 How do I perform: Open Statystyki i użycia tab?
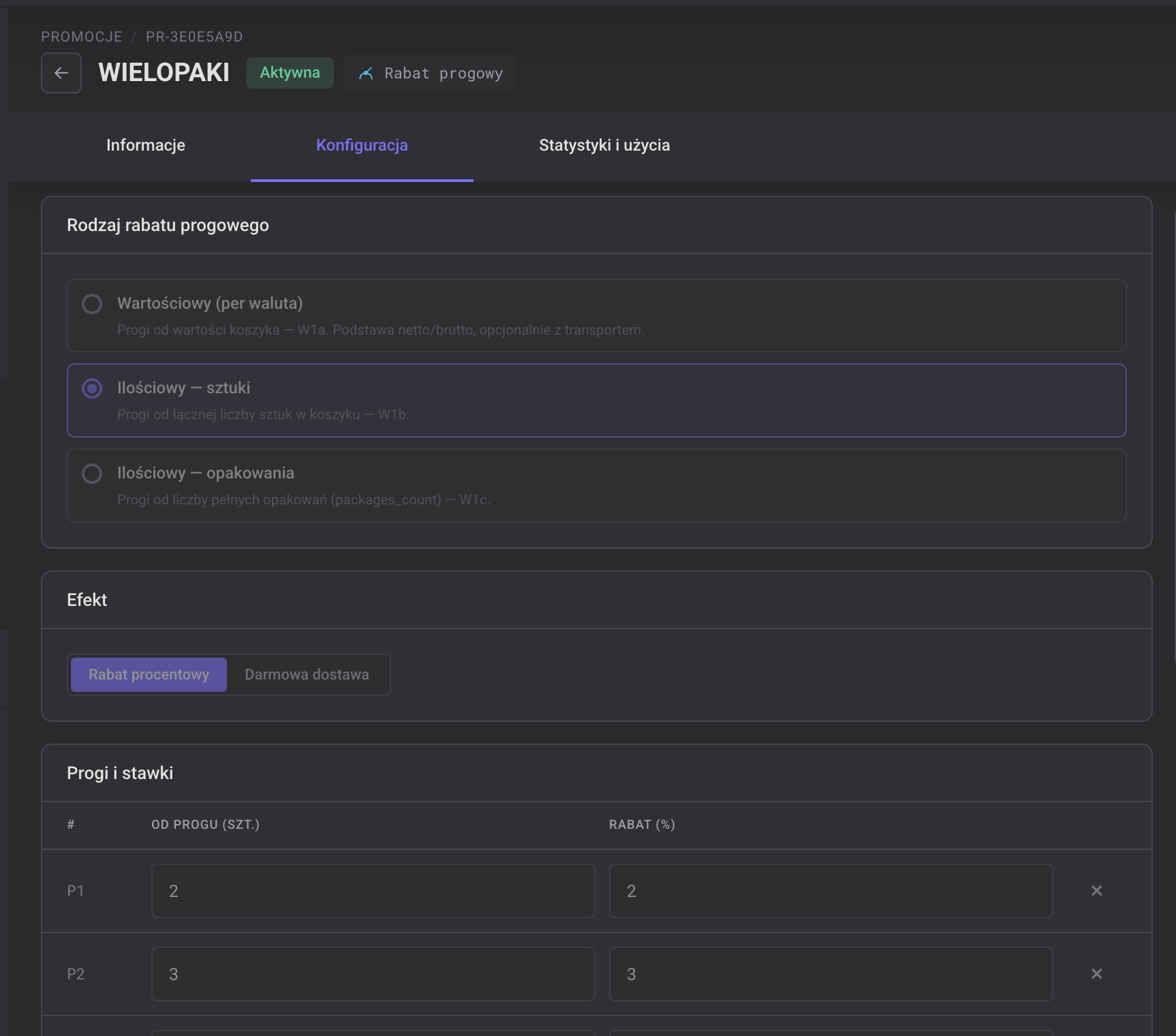[604, 145]
